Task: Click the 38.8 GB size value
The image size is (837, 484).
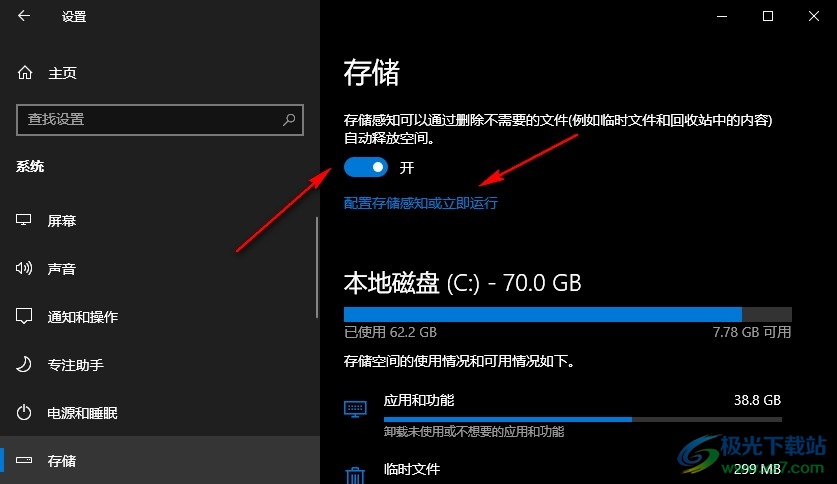Action: pos(757,400)
